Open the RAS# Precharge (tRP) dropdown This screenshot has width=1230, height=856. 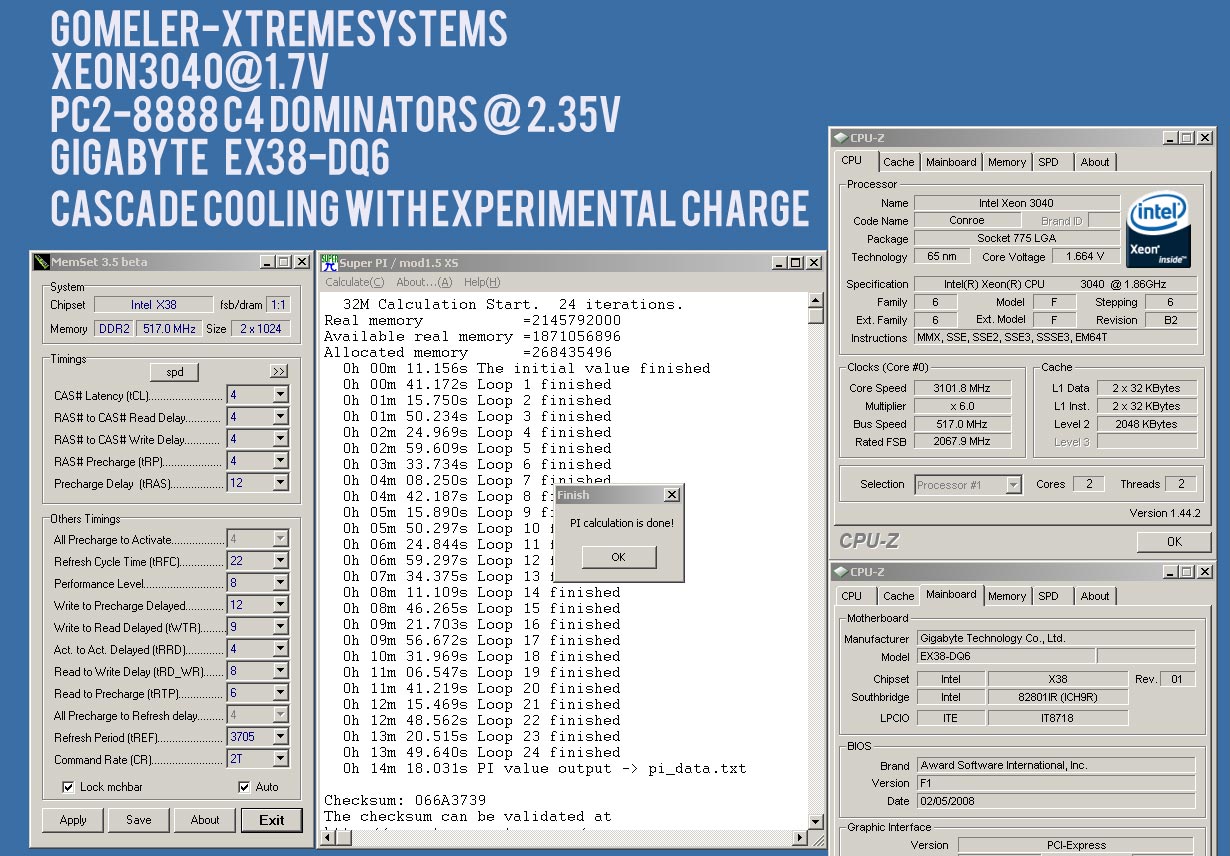pos(280,461)
